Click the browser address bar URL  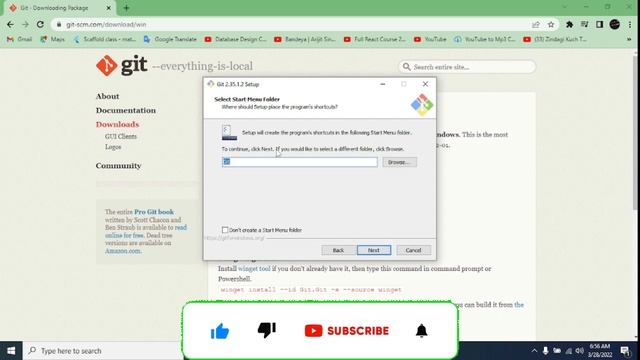(x=106, y=24)
